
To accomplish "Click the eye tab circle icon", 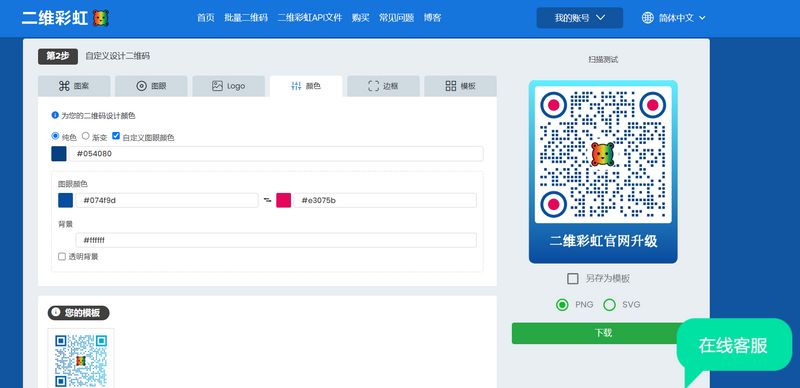I will (x=141, y=86).
